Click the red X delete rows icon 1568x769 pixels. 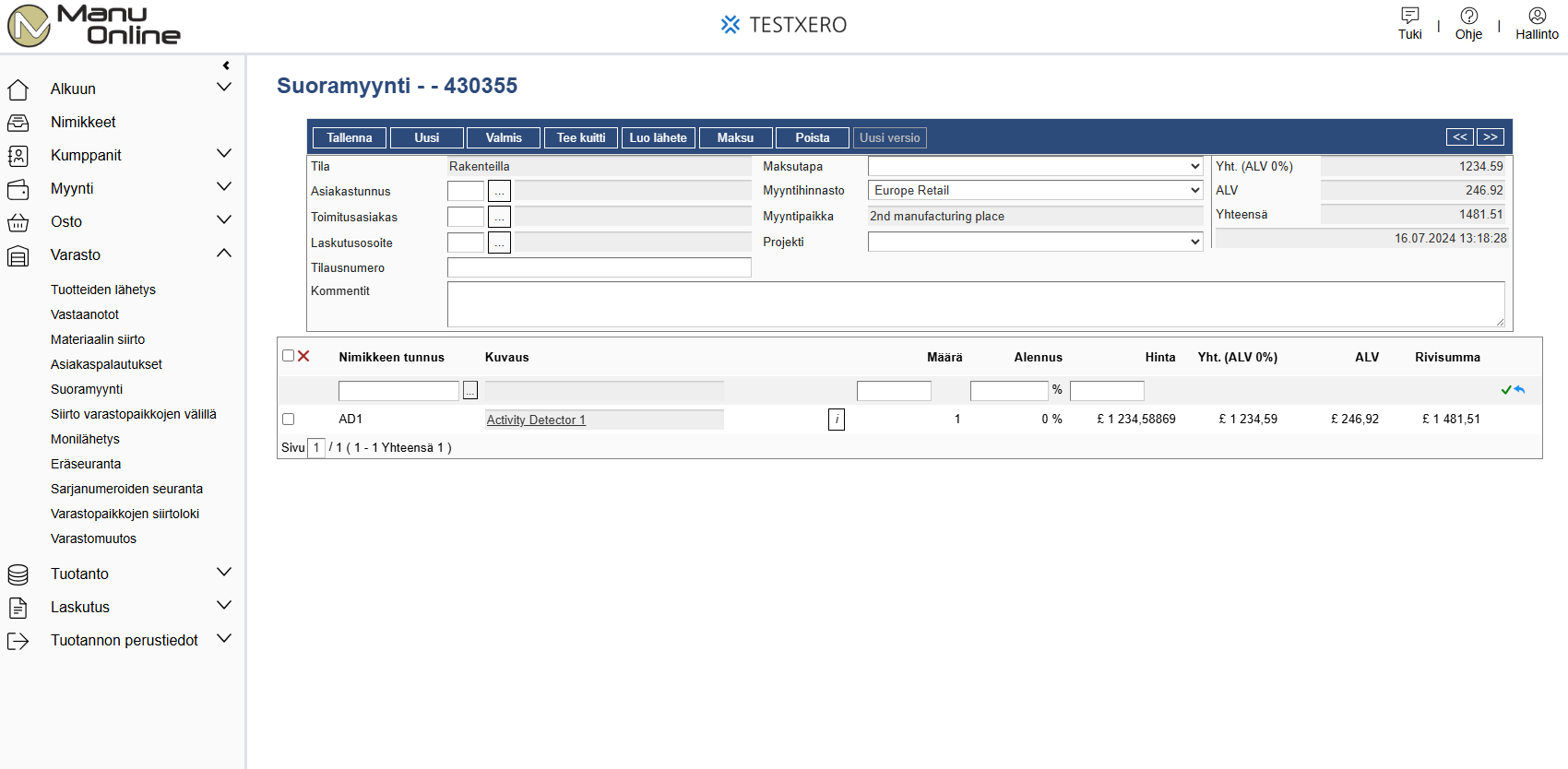(303, 356)
